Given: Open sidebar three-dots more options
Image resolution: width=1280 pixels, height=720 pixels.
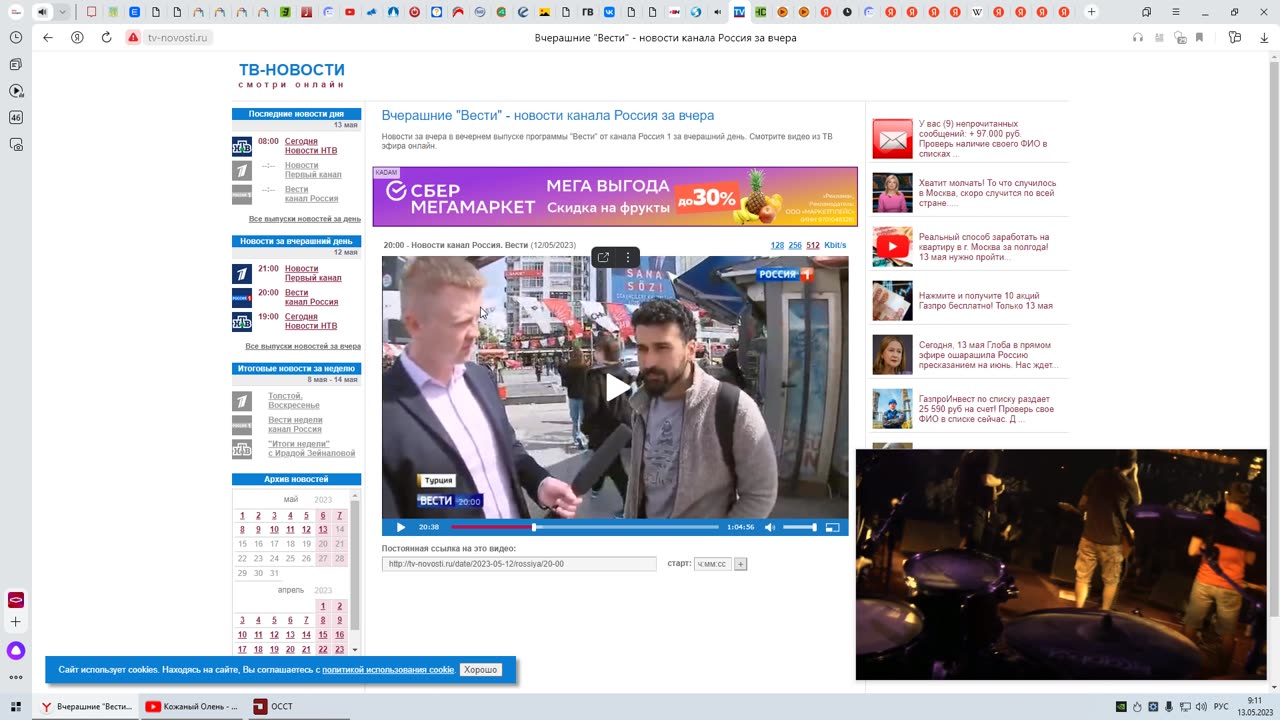Looking at the screenshot, I should pos(16,678).
